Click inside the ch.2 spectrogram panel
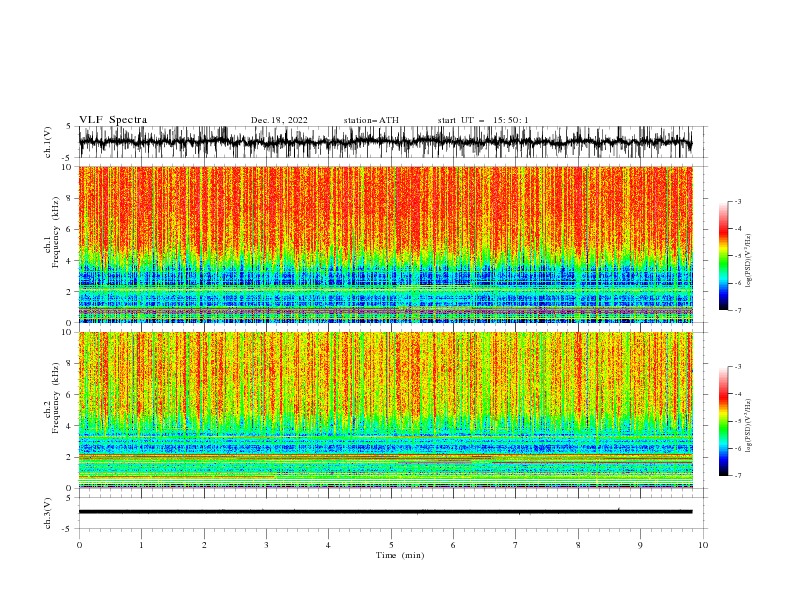 tap(386, 410)
